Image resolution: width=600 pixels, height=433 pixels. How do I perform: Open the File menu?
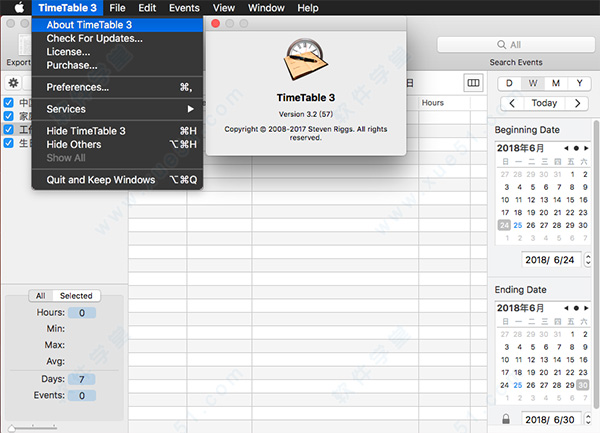point(117,8)
